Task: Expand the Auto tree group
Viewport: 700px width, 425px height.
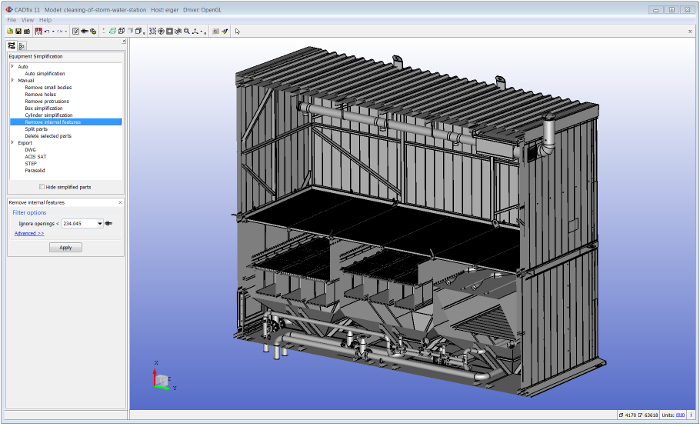Action: click(x=12, y=66)
